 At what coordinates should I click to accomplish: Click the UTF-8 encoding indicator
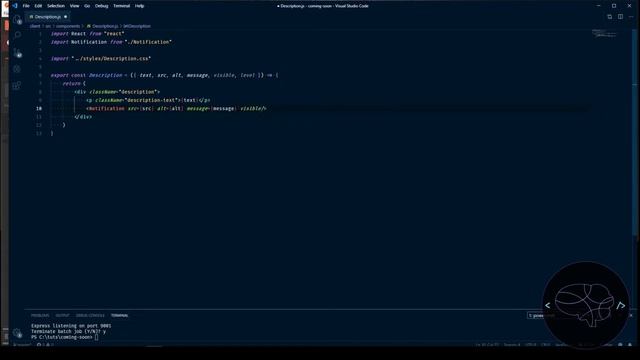(531, 345)
